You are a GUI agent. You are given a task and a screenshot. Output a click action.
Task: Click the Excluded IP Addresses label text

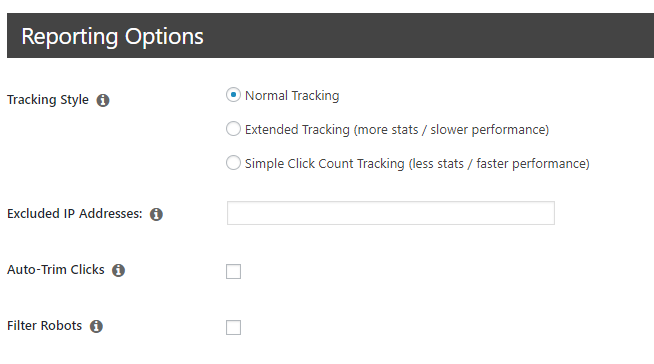coord(75,213)
